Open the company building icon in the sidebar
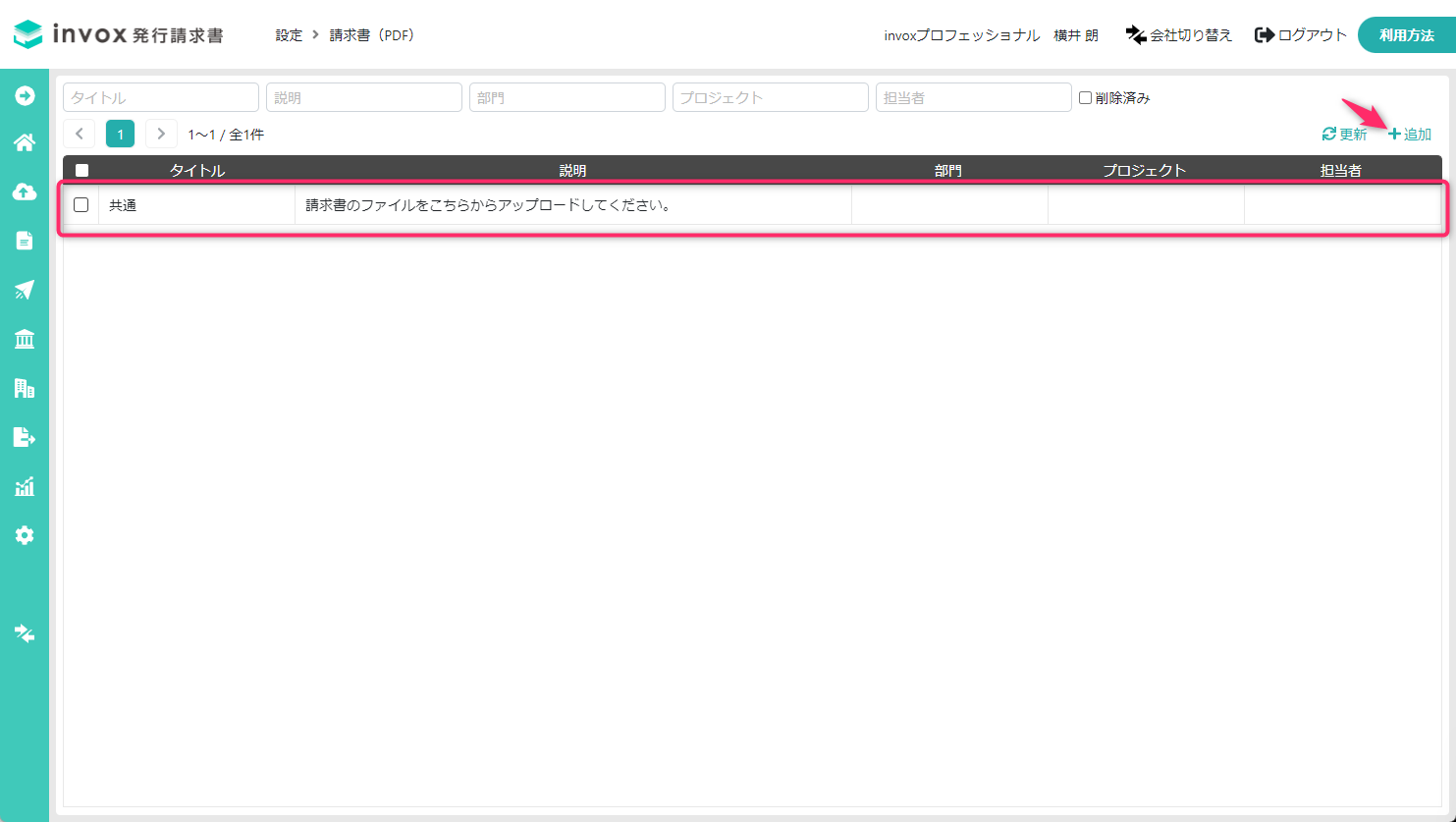The height and width of the screenshot is (822, 1456). (24, 388)
